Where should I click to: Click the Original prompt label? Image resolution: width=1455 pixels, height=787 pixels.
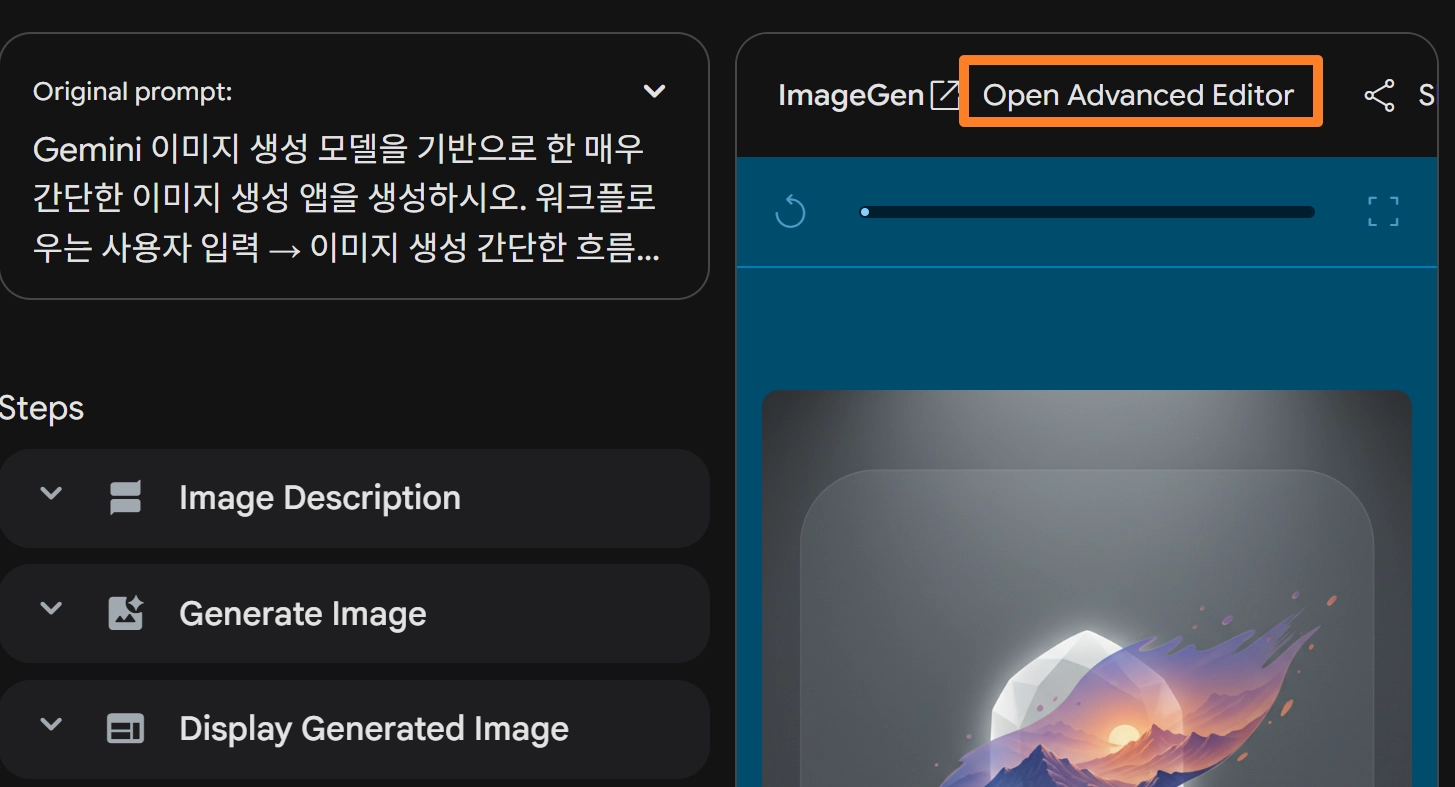[x=133, y=92]
